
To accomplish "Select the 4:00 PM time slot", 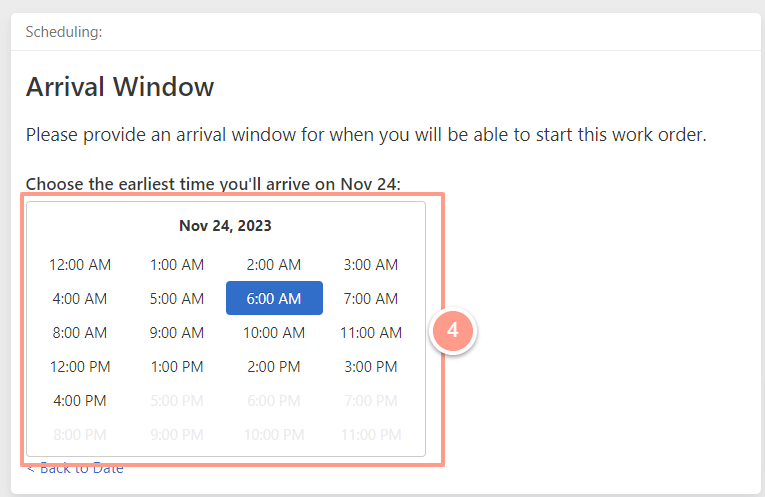I will coord(80,400).
